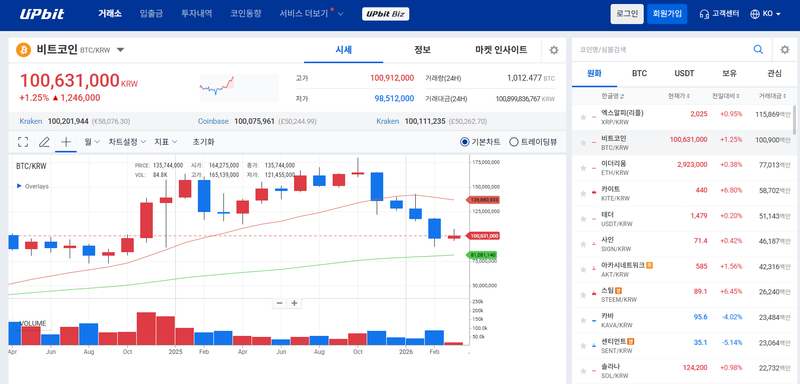Sort list by 현재가 column
The width and height of the screenshot is (800, 384).
(x=679, y=96)
